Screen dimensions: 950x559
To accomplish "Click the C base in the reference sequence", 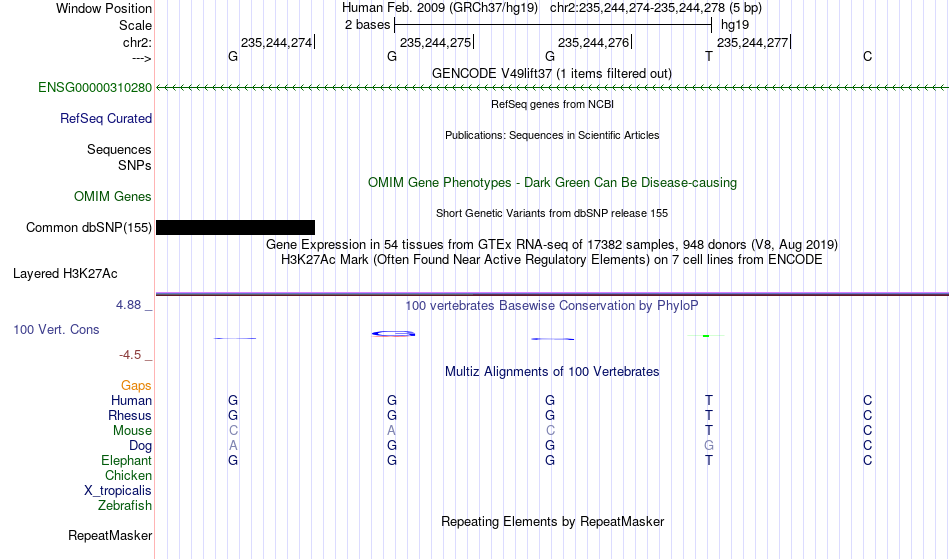I will (x=868, y=56).
